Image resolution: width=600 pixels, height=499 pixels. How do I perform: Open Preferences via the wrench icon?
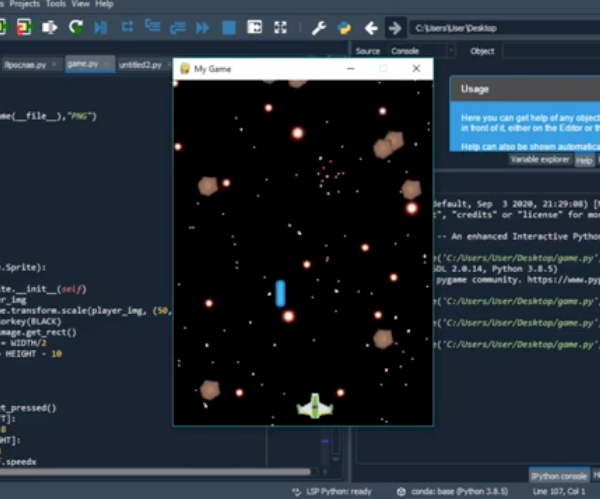click(x=318, y=28)
